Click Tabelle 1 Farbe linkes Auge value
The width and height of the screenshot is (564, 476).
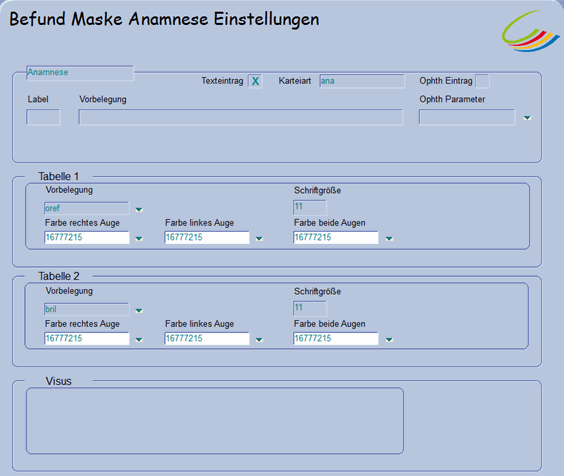tap(207, 237)
